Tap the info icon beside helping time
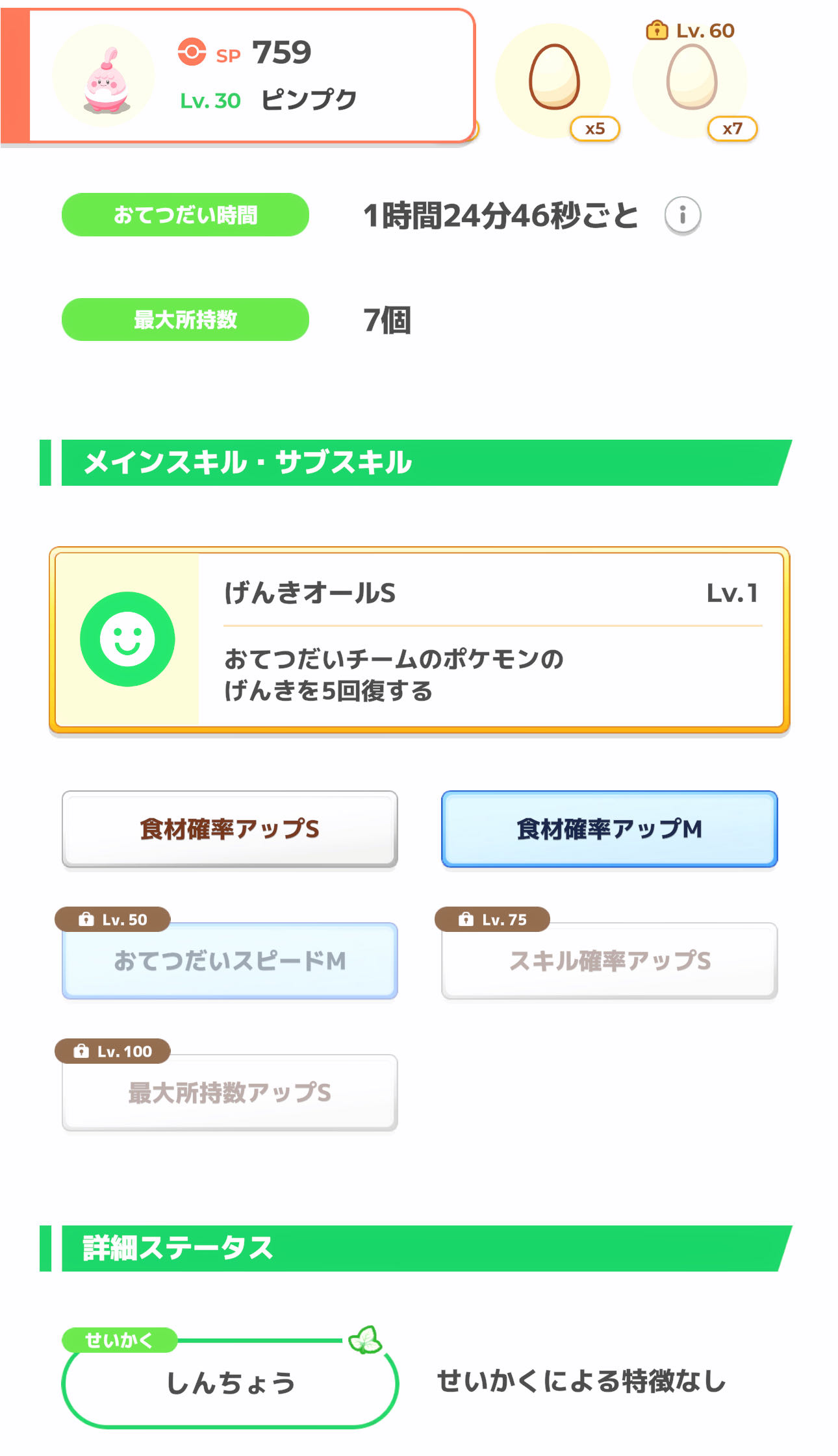Viewport: 838px width, 1456px height. pyautogui.click(x=682, y=215)
